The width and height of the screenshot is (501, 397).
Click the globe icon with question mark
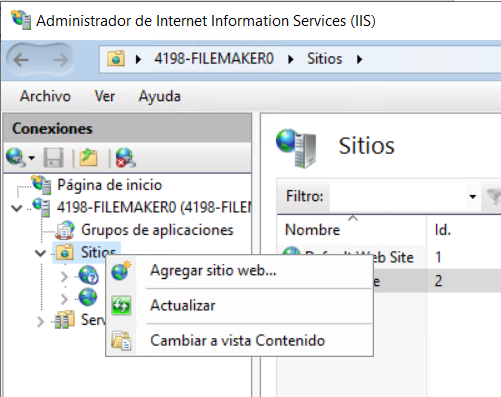tap(88, 275)
